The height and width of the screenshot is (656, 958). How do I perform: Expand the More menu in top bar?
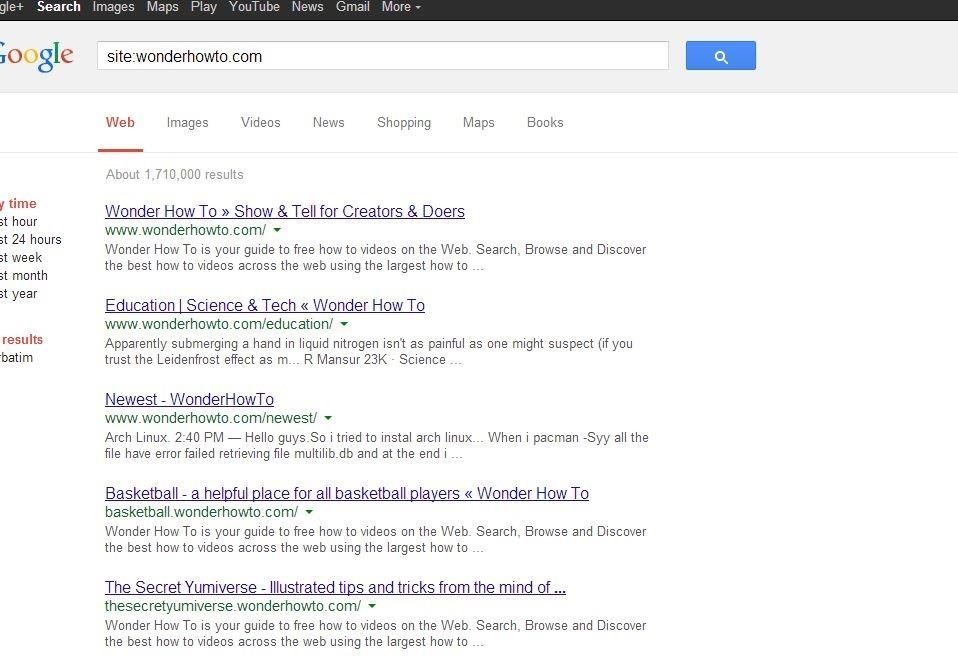401,7
